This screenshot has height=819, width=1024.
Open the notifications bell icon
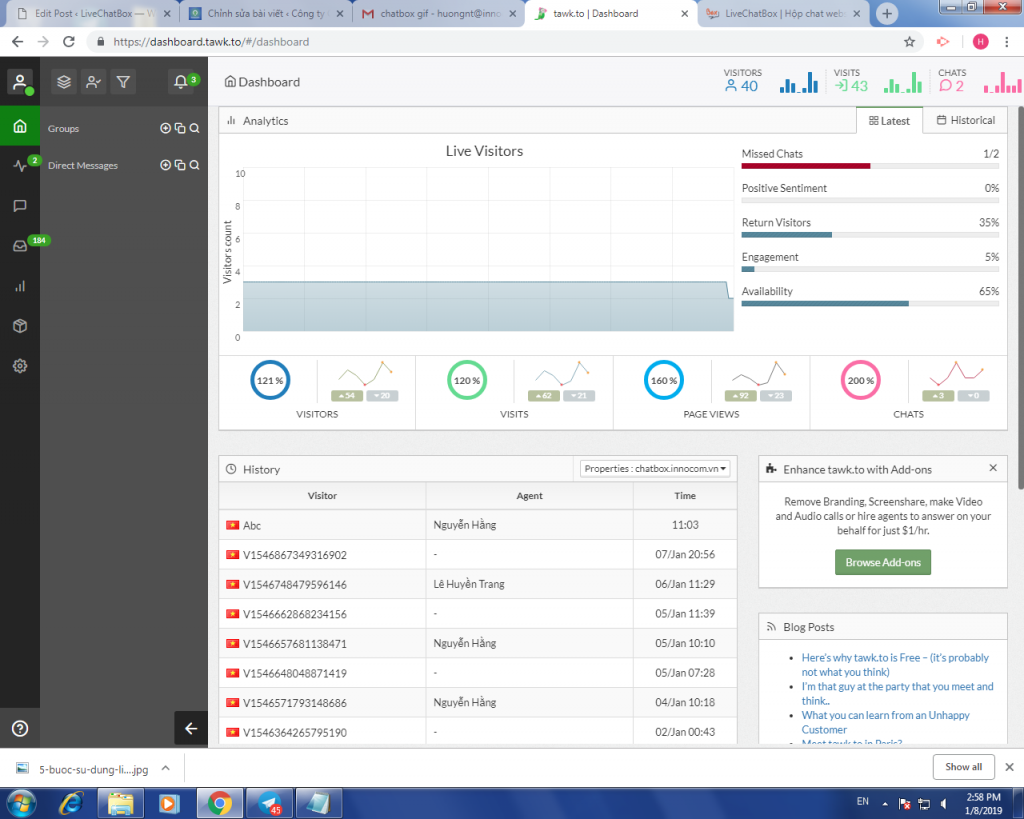[x=181, y=82]
